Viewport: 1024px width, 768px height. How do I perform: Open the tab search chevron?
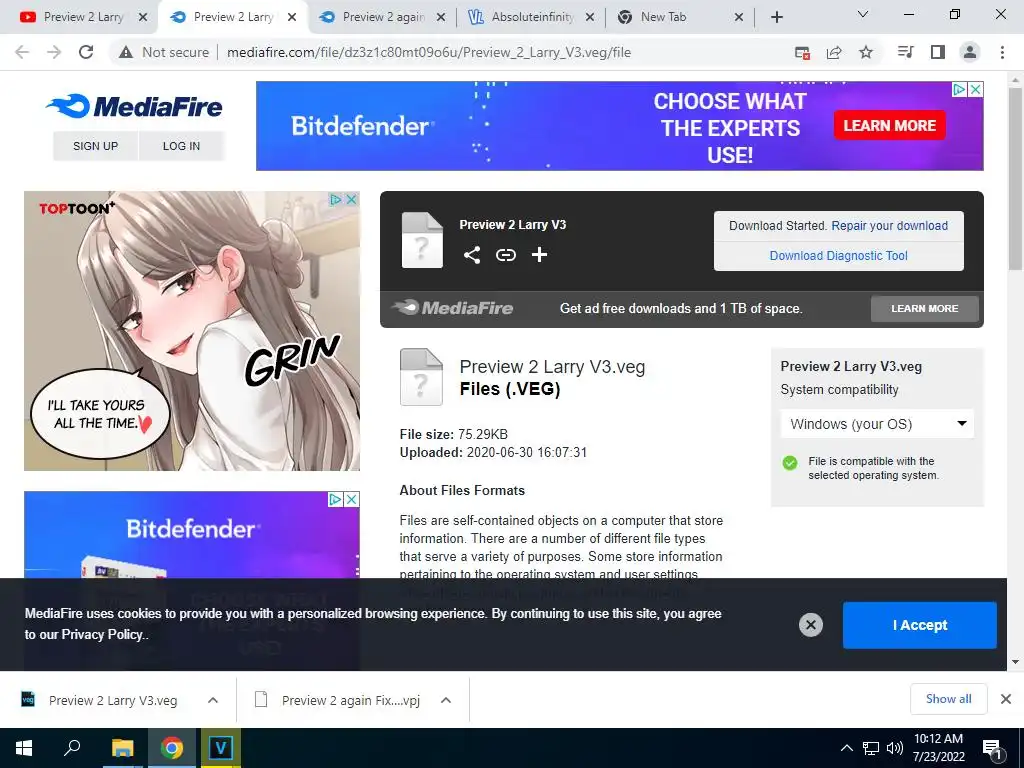pos(862,14)
